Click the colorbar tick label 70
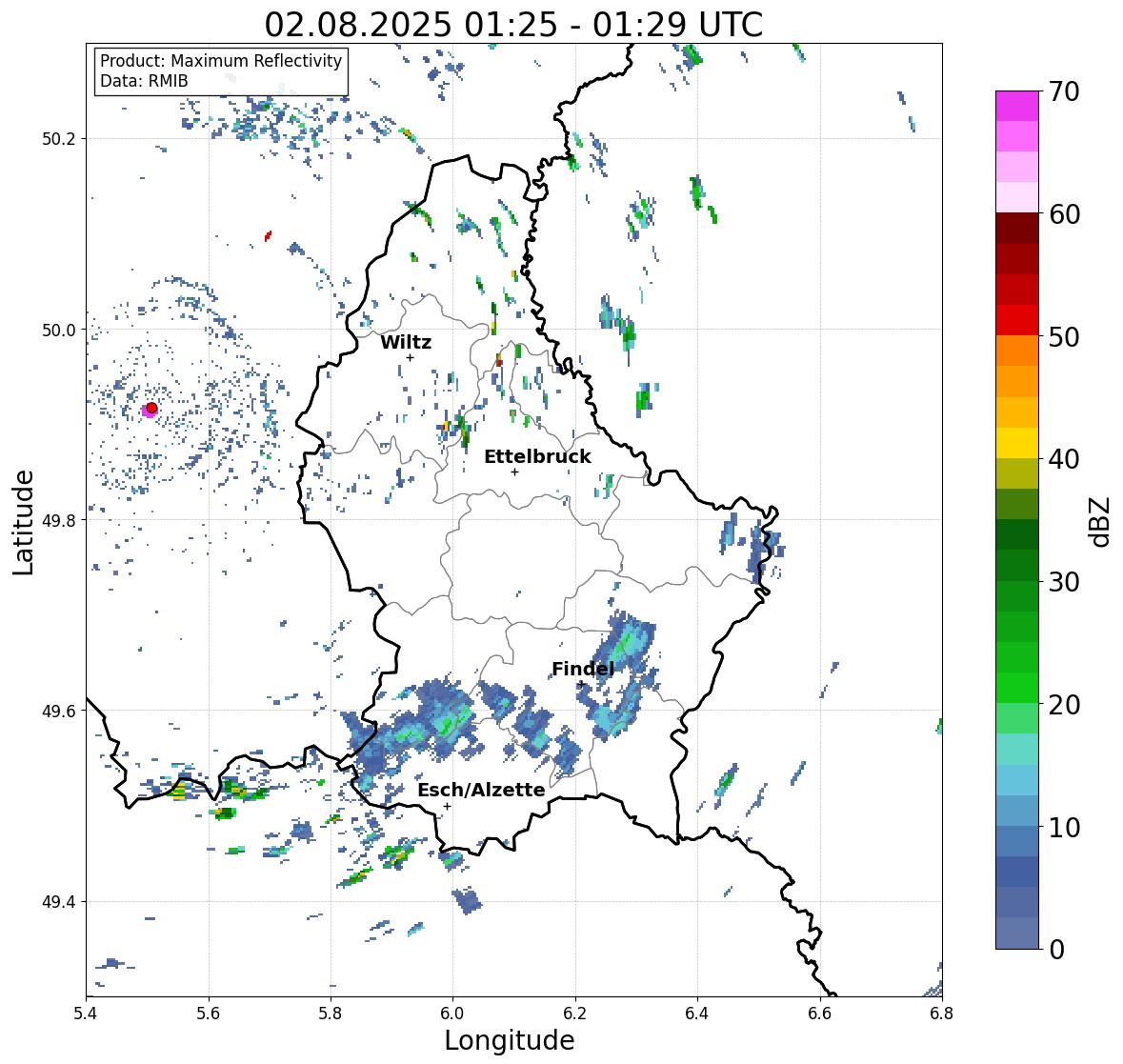Image resolution: width=1123 pixels, height=1064 pixels. (1064, 91)
